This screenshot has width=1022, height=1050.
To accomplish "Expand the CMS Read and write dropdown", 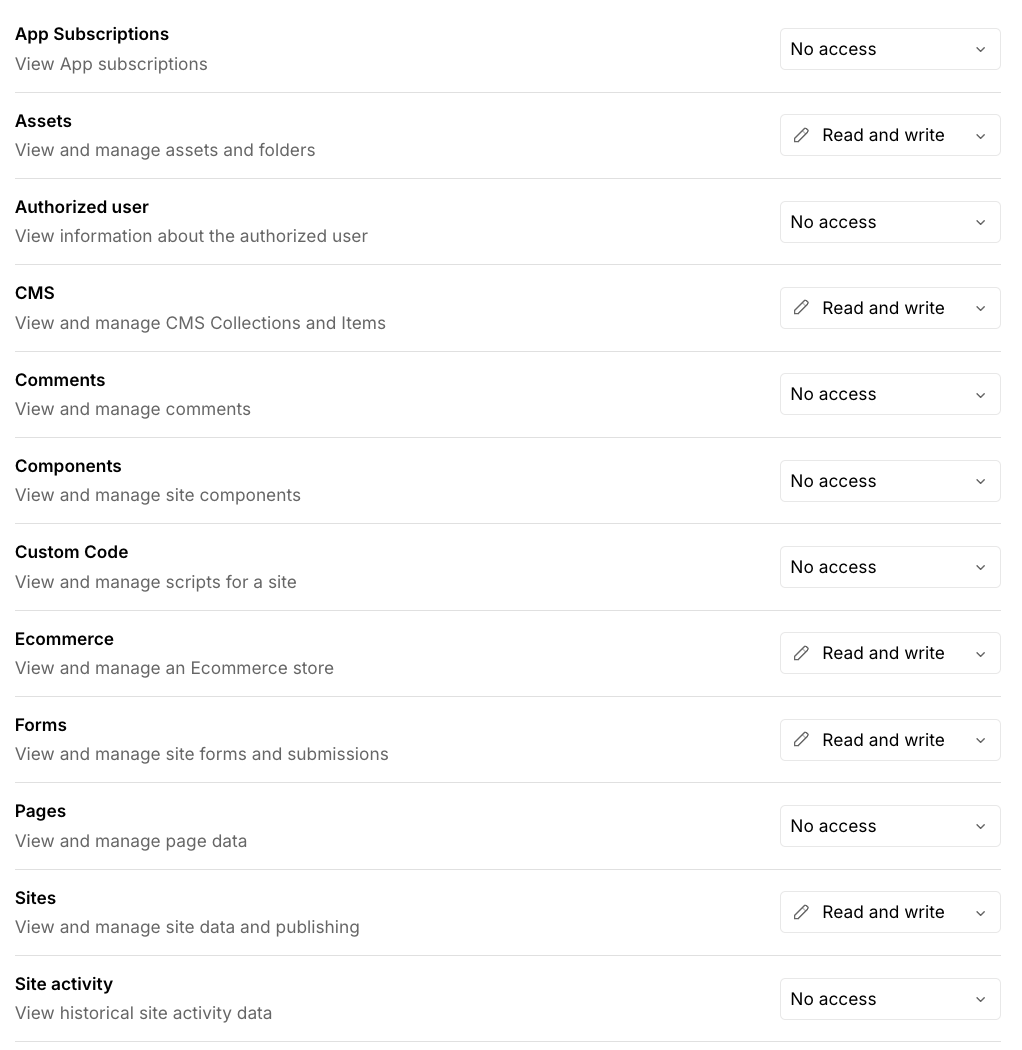I will (x=889, y=308).
